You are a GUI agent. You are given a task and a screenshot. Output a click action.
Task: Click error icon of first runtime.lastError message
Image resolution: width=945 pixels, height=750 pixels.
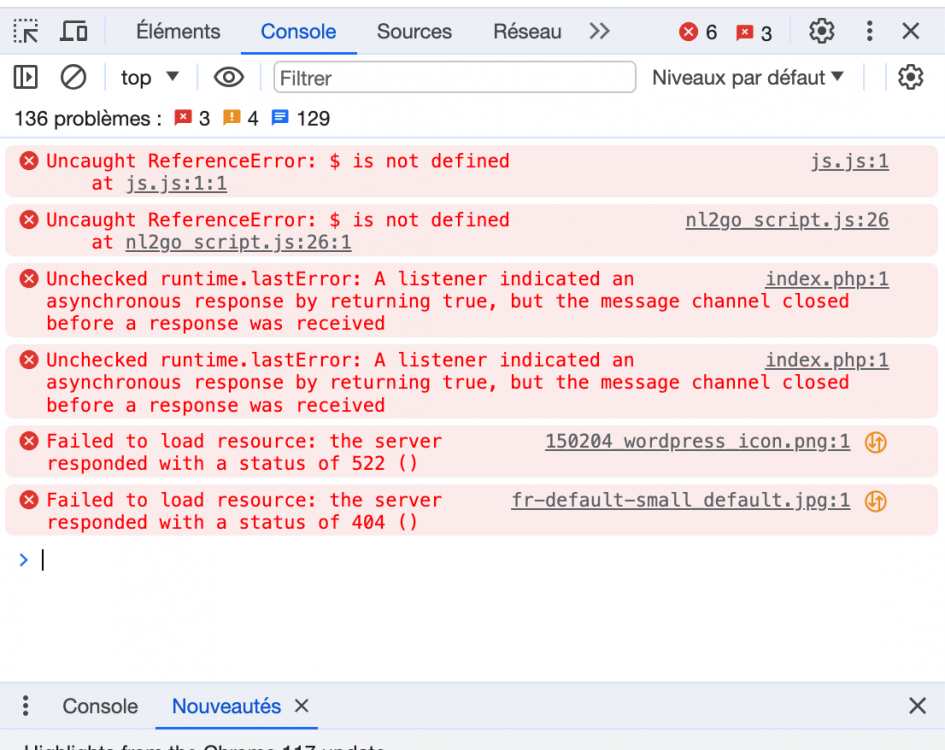point(28,279)
